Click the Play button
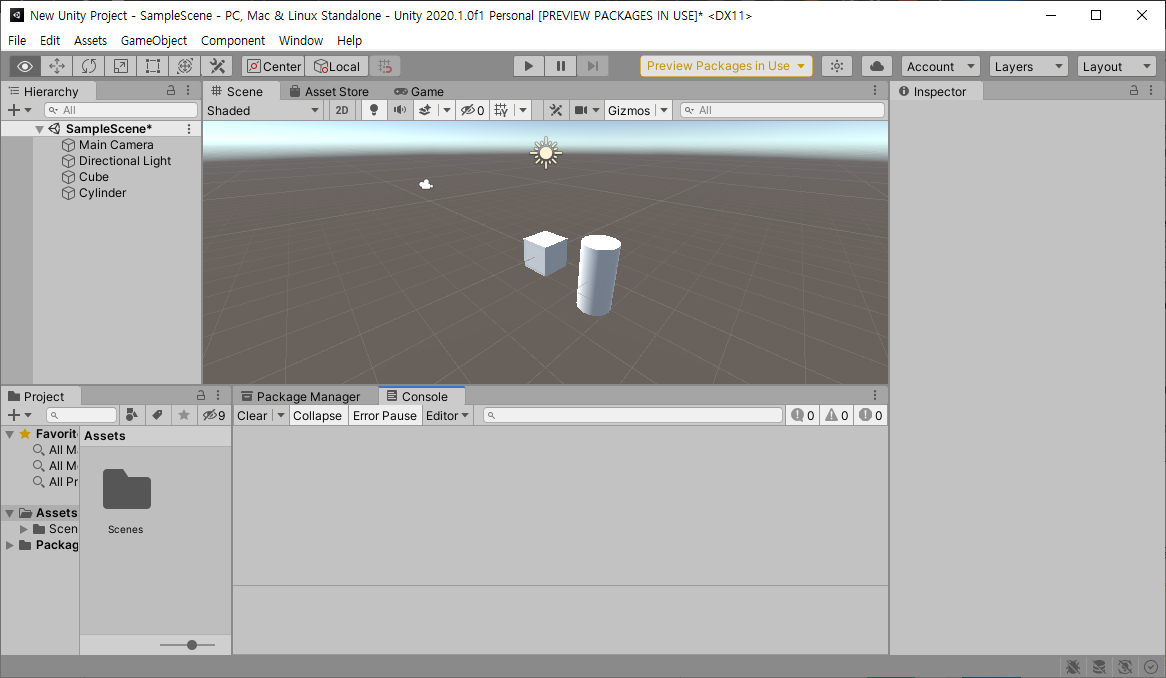1166x678 pixels. pos(529,66)
